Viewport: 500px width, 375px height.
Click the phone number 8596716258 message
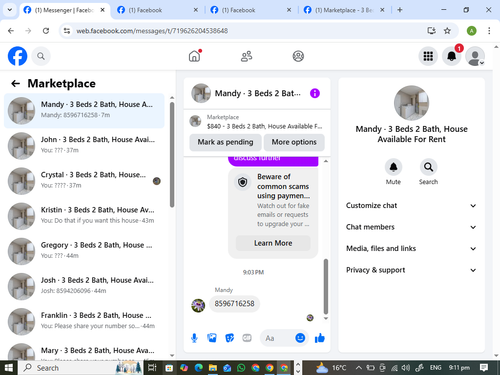[234, 304]
